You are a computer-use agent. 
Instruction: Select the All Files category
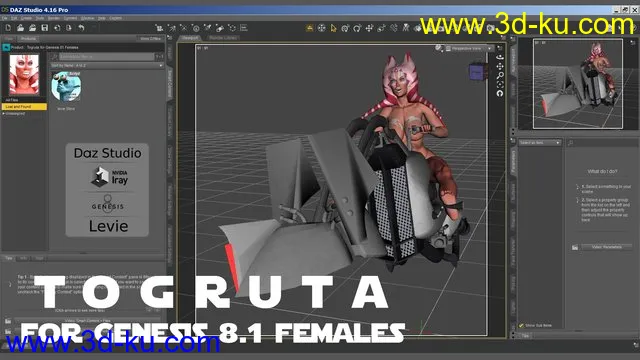pos(12,100)
